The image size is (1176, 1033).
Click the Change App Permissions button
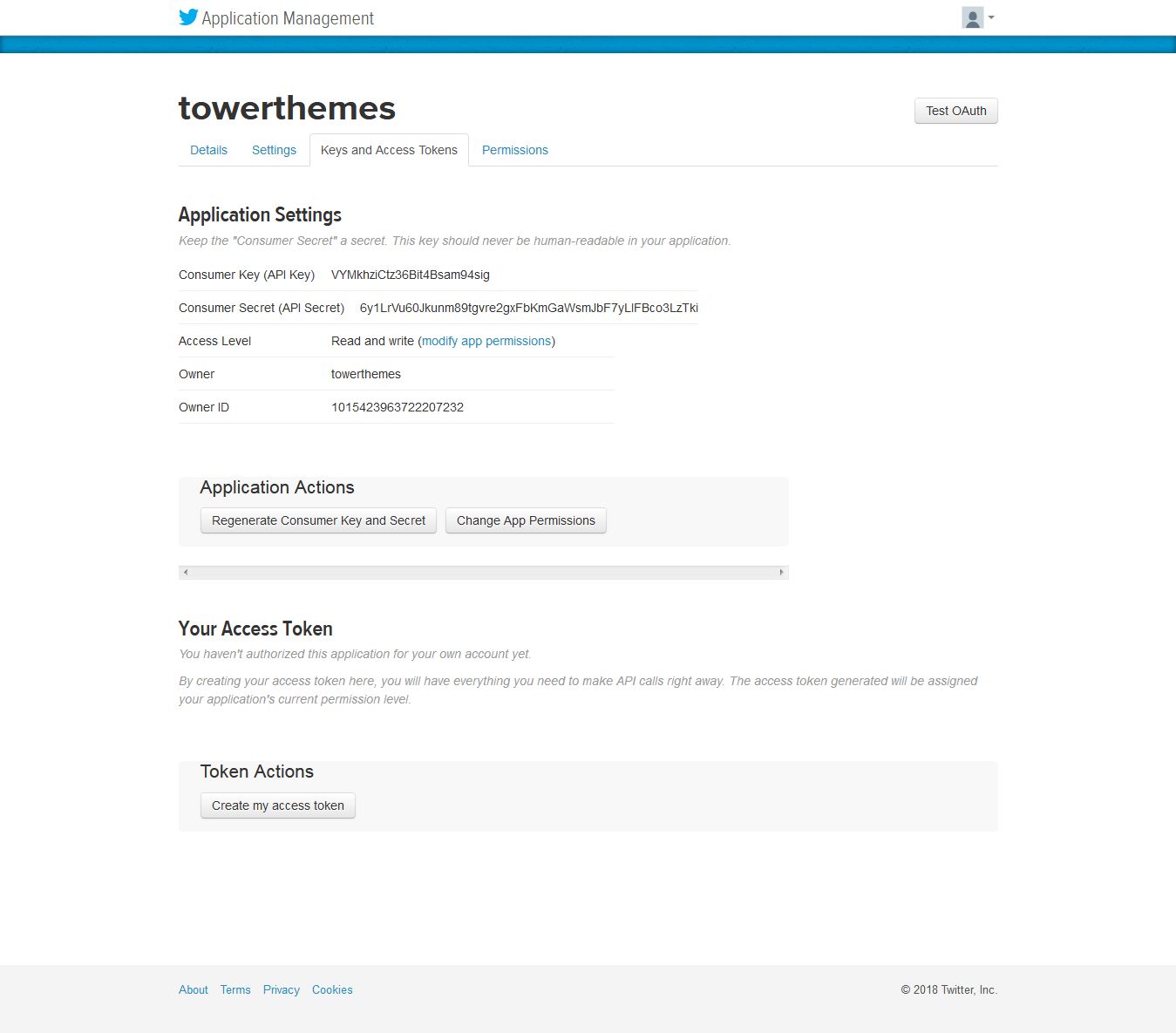pyautogui.click(x=526, y=520)
